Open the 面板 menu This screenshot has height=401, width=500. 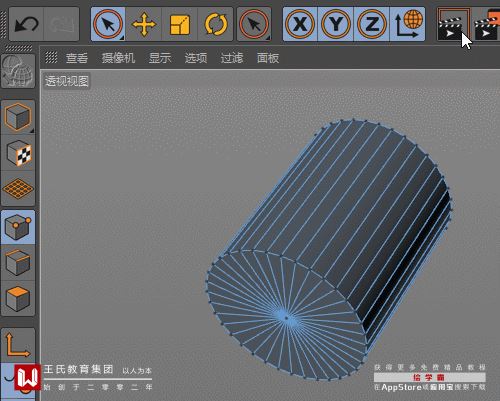[268, 58]
